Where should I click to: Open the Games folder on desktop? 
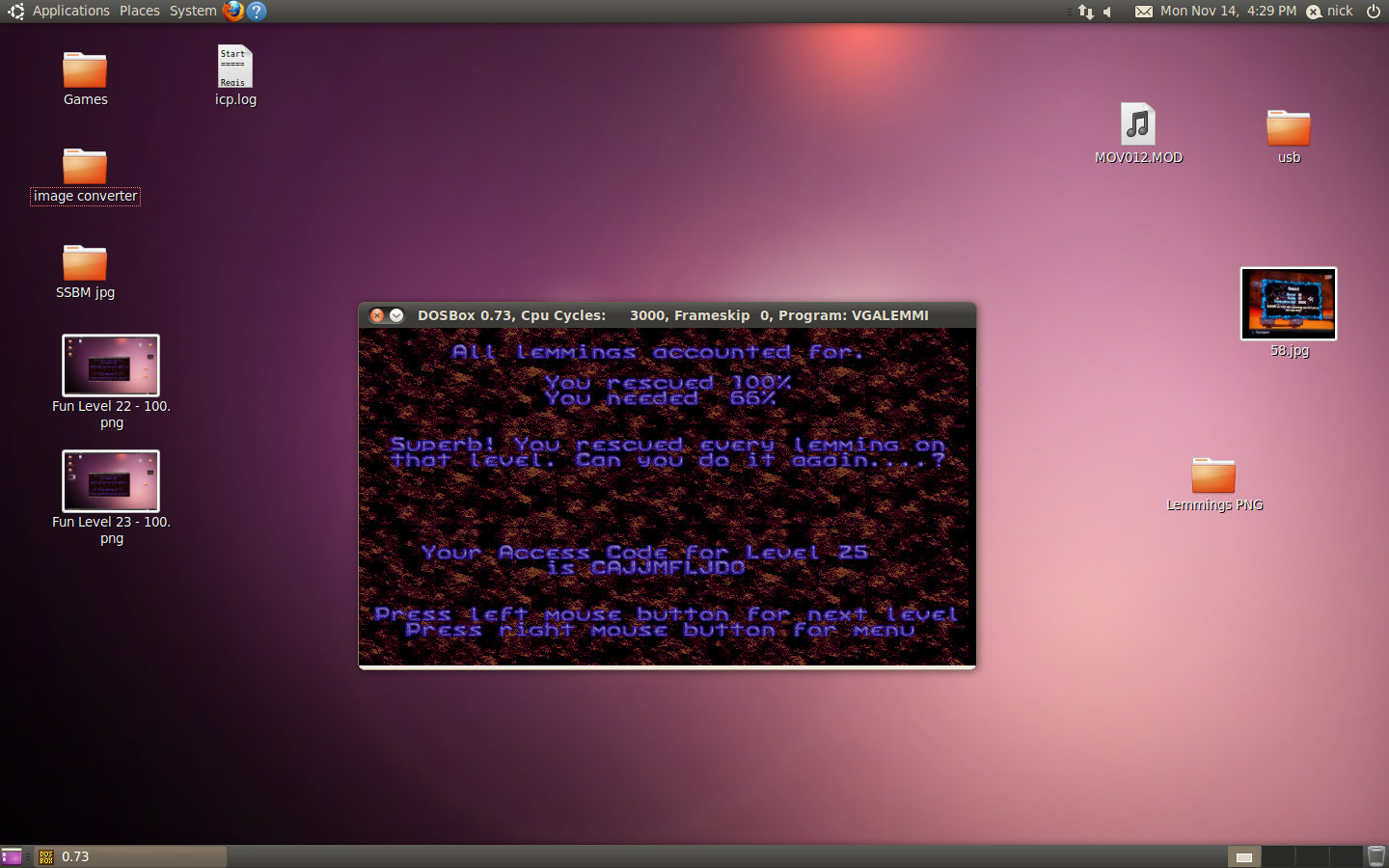point(85,71)
